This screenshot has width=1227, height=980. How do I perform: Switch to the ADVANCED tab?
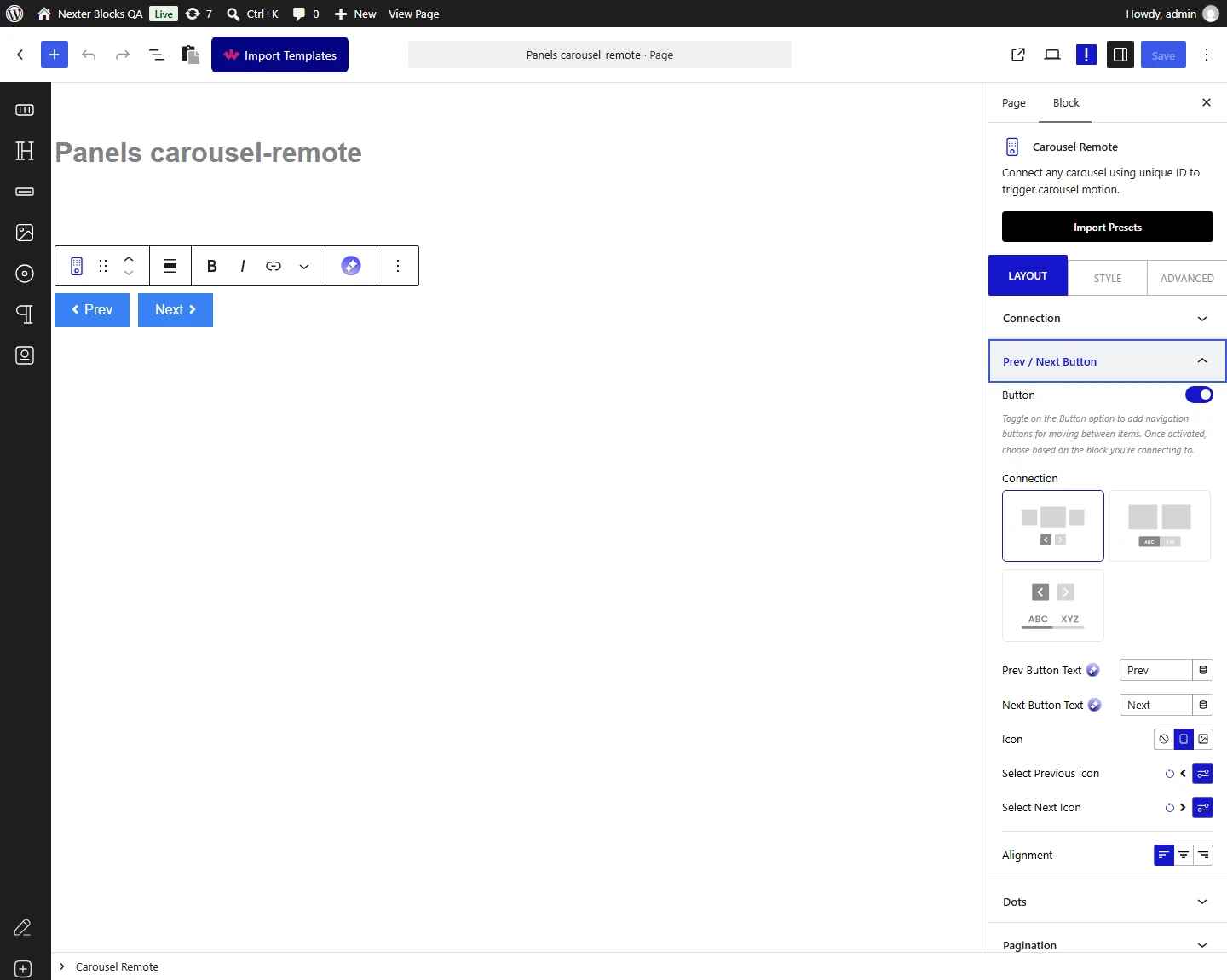[1187, 278]
